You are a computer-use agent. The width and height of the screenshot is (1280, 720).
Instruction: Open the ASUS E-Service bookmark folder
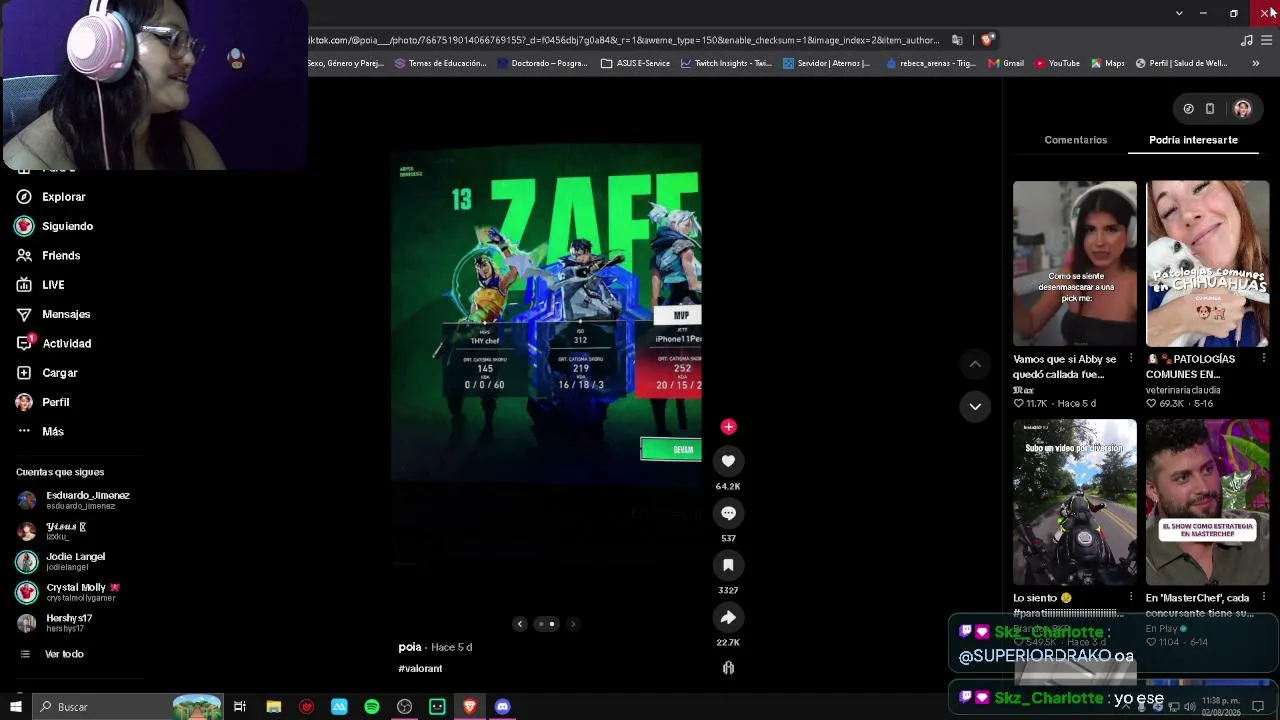(635, 63)
